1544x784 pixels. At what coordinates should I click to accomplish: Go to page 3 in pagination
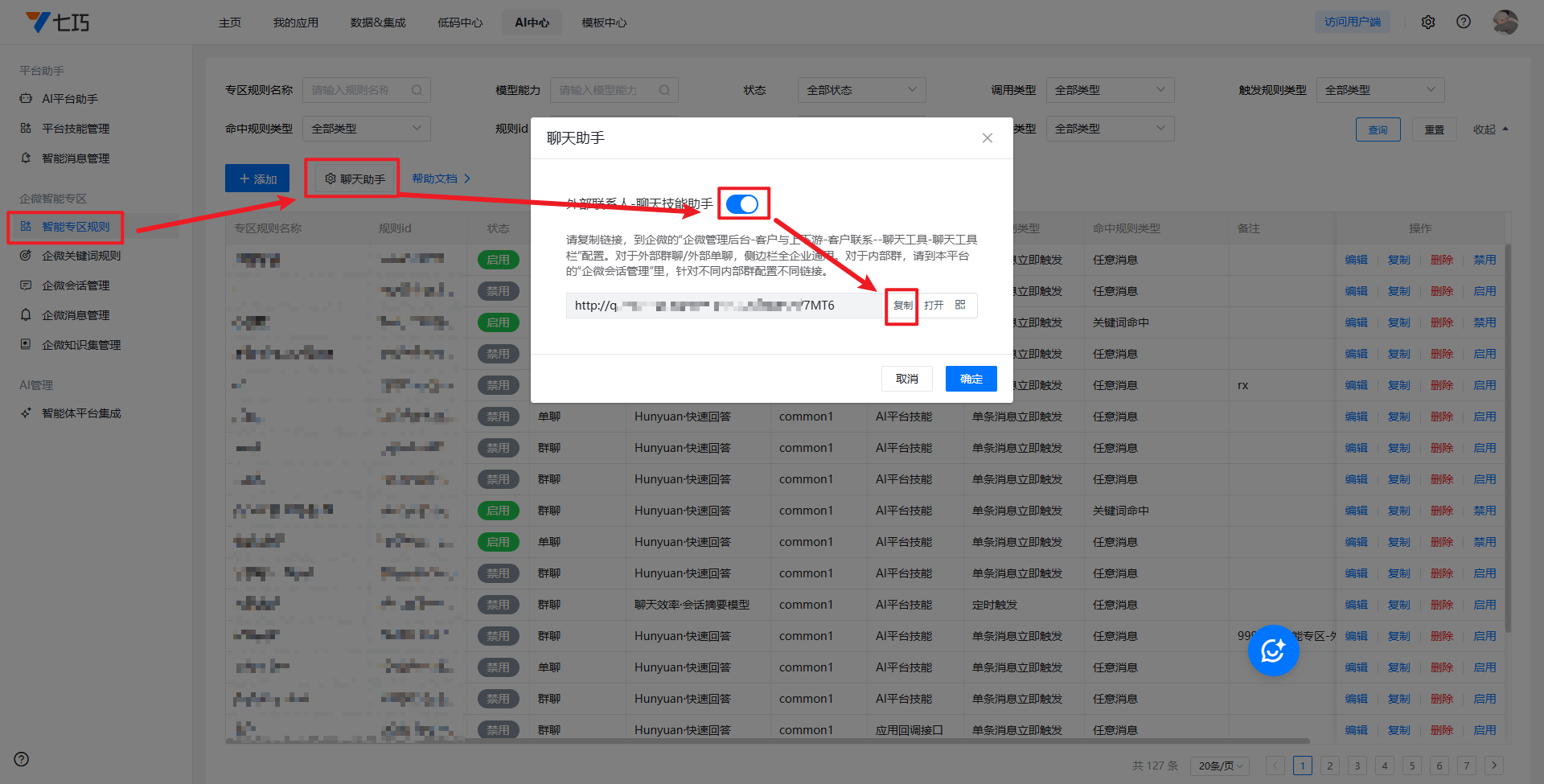coord(1357,766)
